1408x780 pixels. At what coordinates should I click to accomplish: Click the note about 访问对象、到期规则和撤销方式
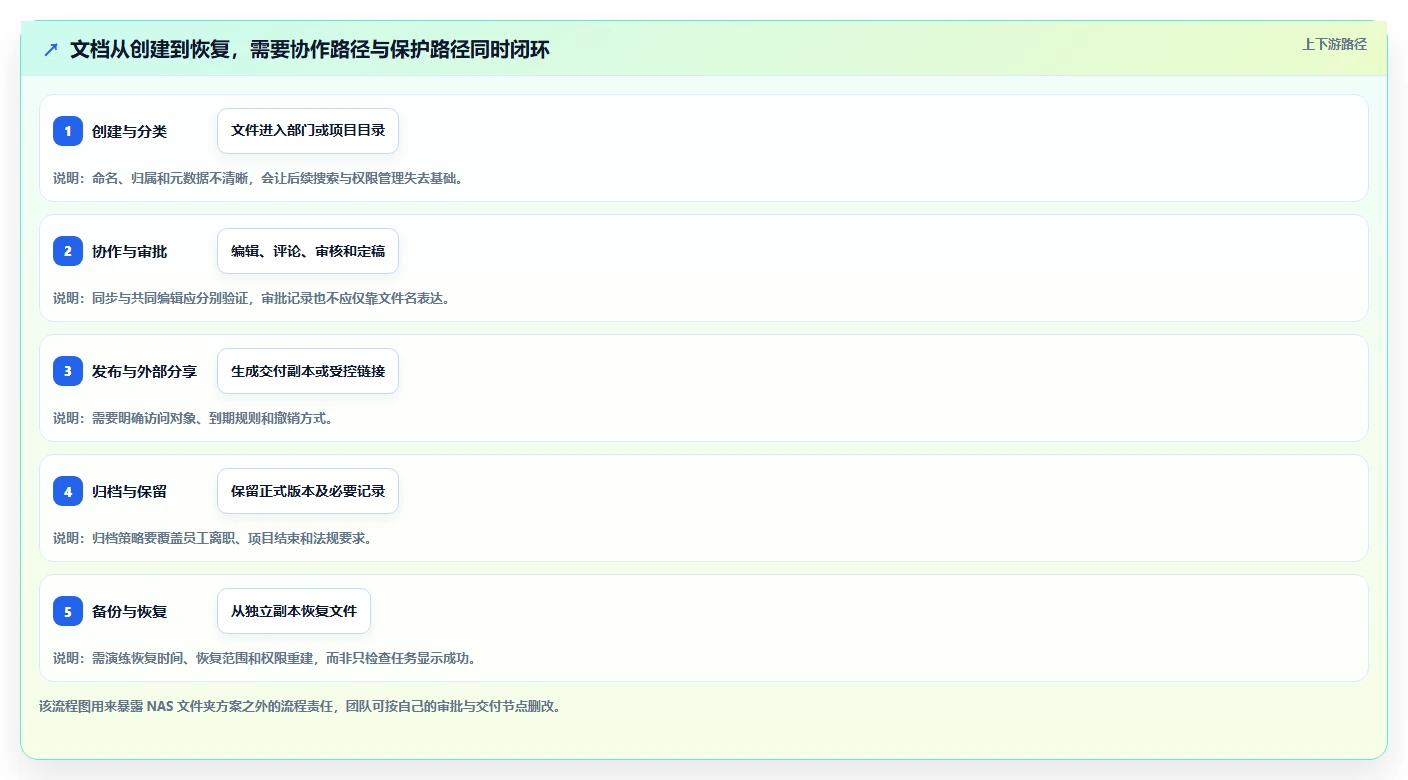coord(193,418)
